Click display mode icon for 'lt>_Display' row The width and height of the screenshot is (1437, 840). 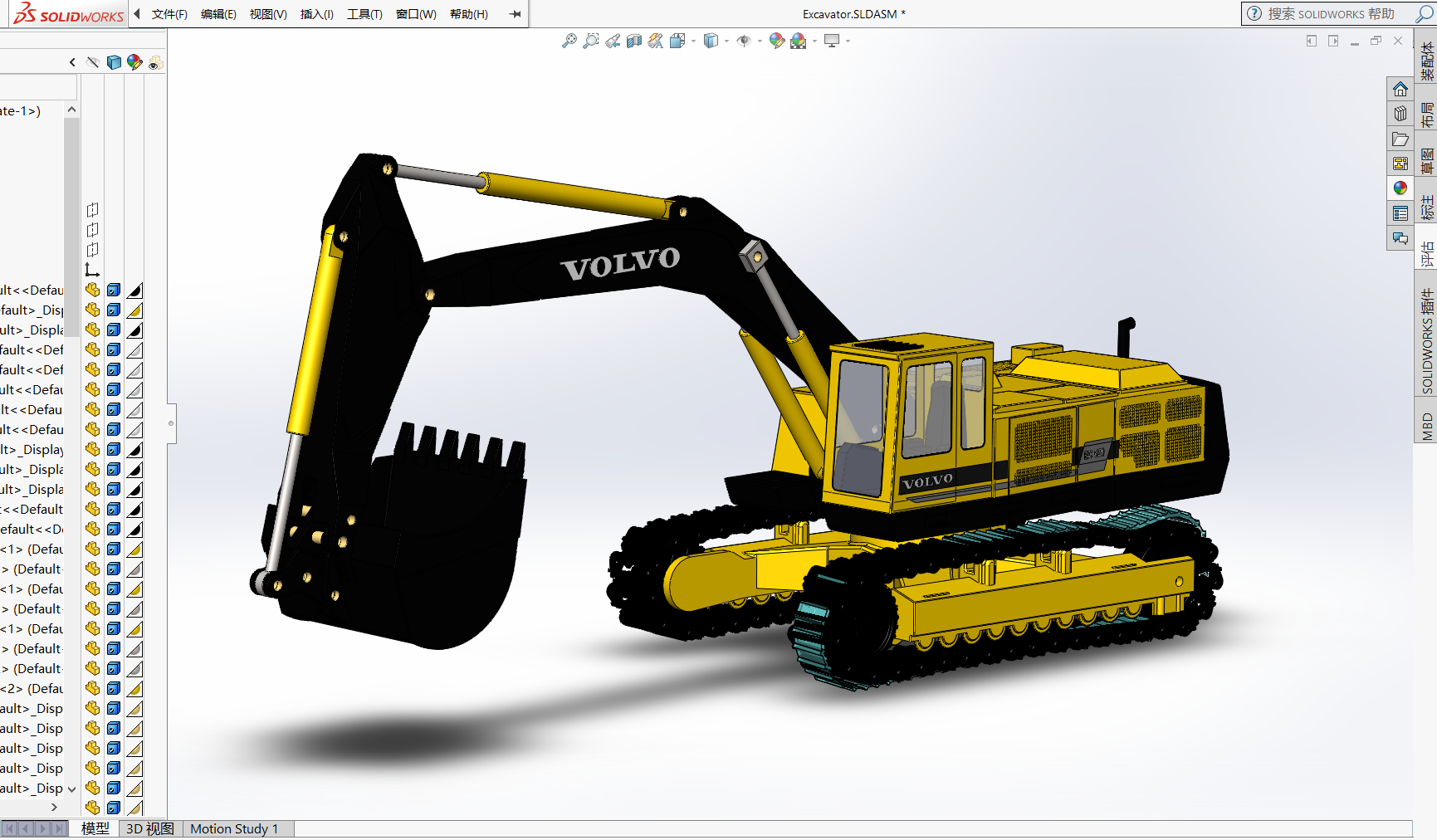pyautogui.click(x=114, y=449)
